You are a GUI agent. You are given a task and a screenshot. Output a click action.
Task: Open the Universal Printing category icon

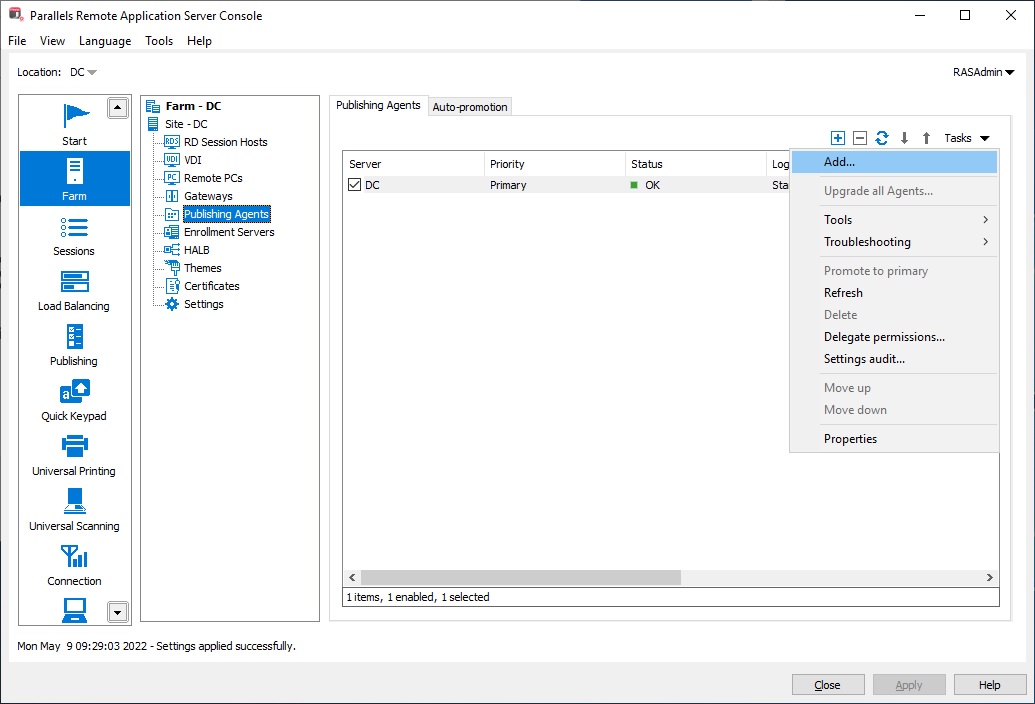[75, 446]
